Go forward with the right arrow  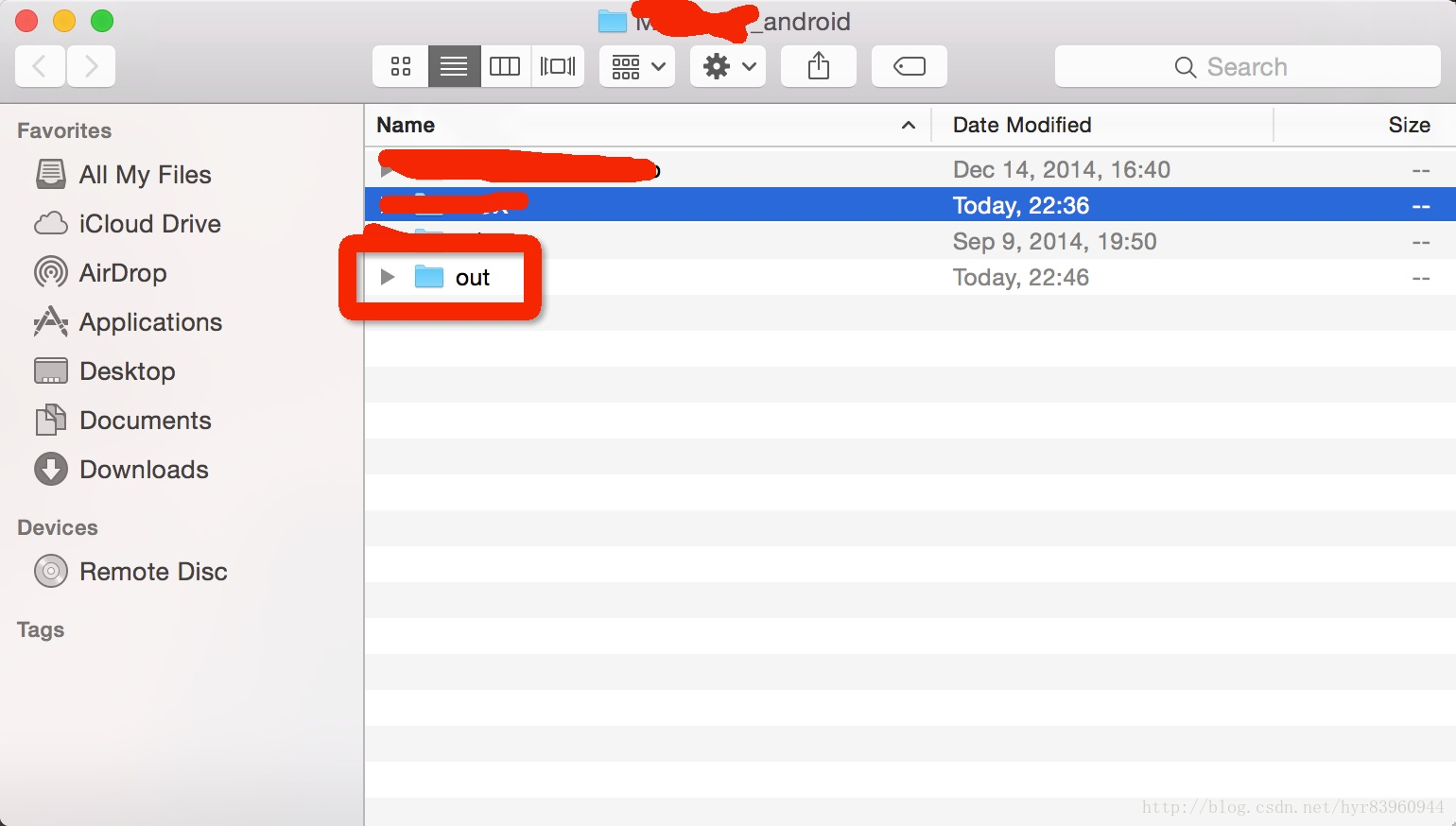[91, 66]
